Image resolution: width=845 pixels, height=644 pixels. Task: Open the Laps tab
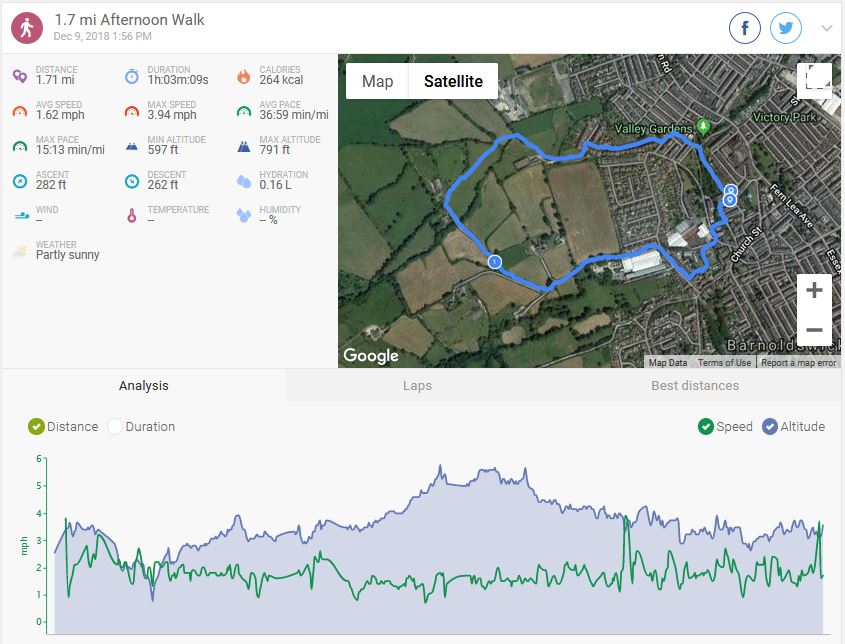[417, 386]
